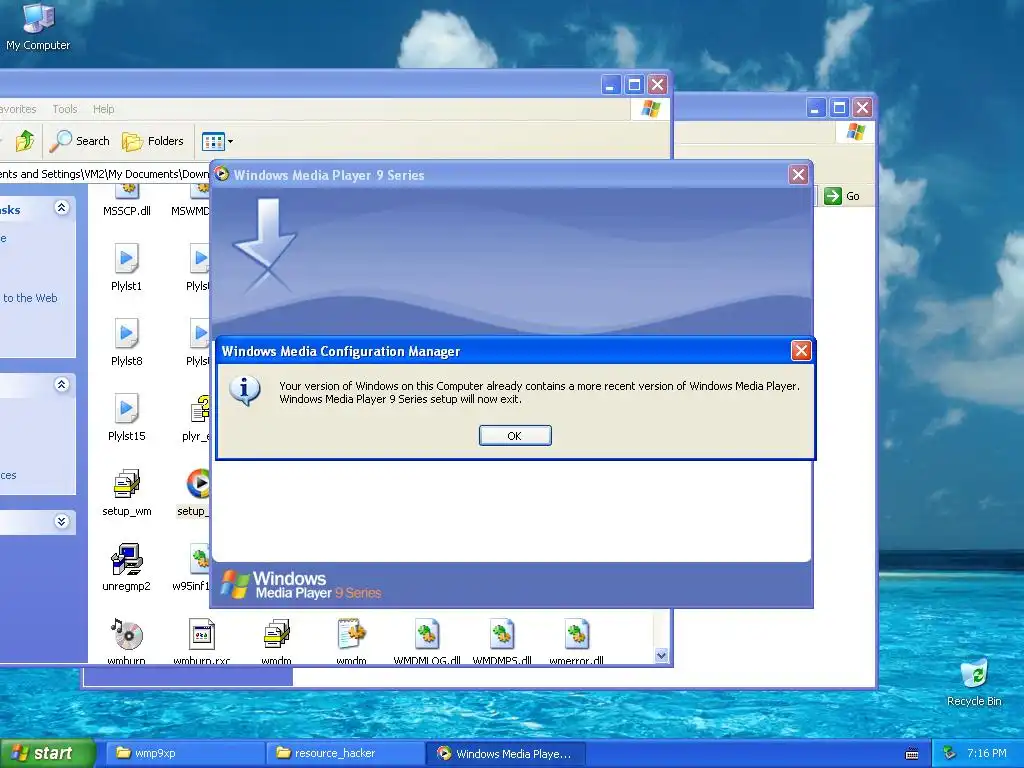Expand the bottom collapsed sidebar panel

[61, 521]
